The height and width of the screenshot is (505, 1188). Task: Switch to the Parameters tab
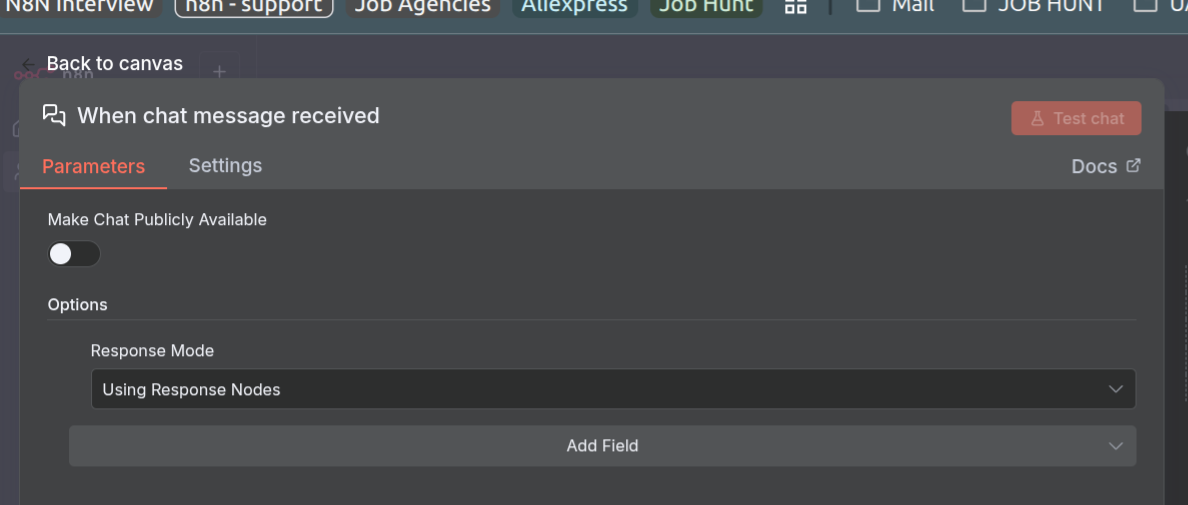pyautogui.click(x=93, y=166)
